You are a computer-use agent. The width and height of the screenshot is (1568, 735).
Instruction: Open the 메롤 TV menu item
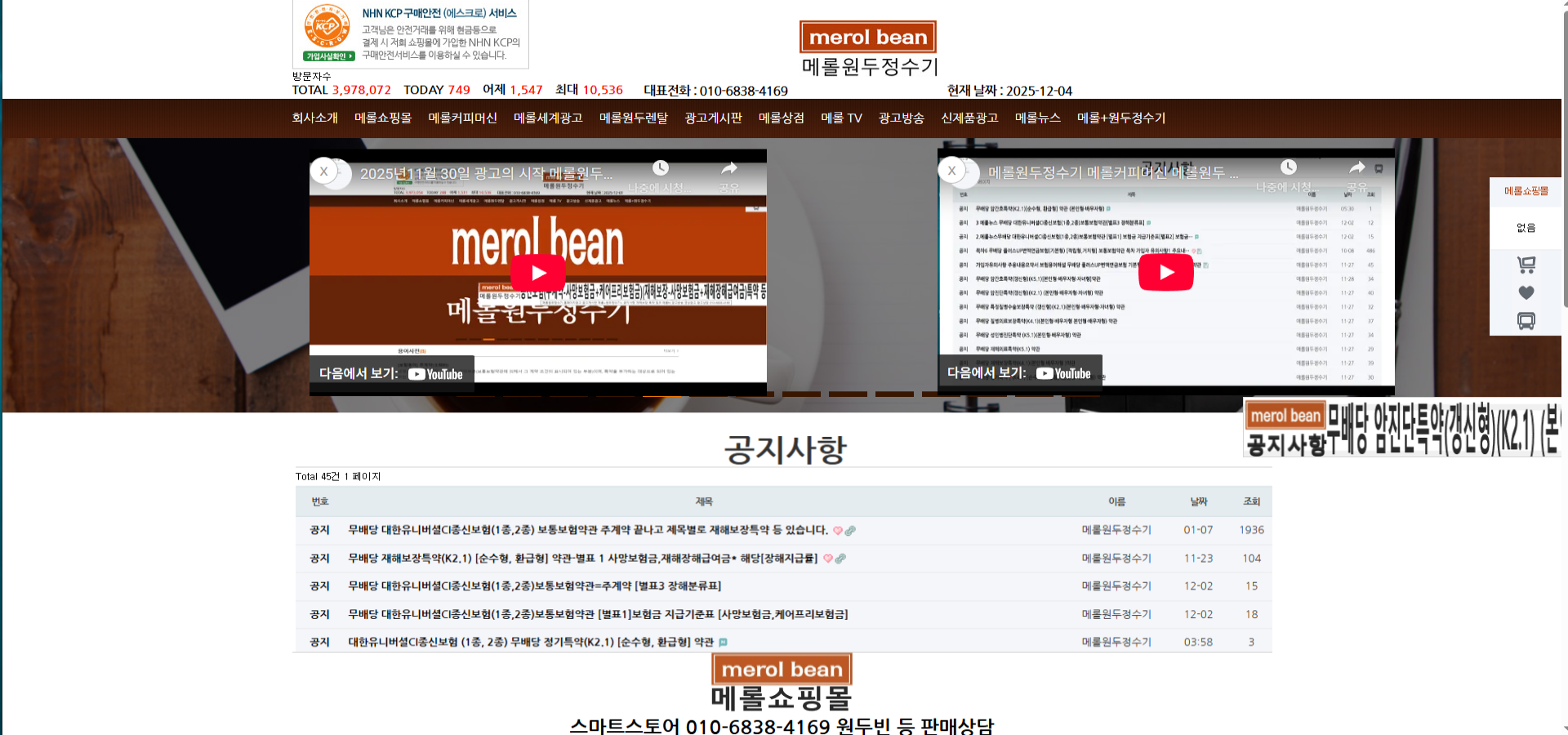[841, 118]
